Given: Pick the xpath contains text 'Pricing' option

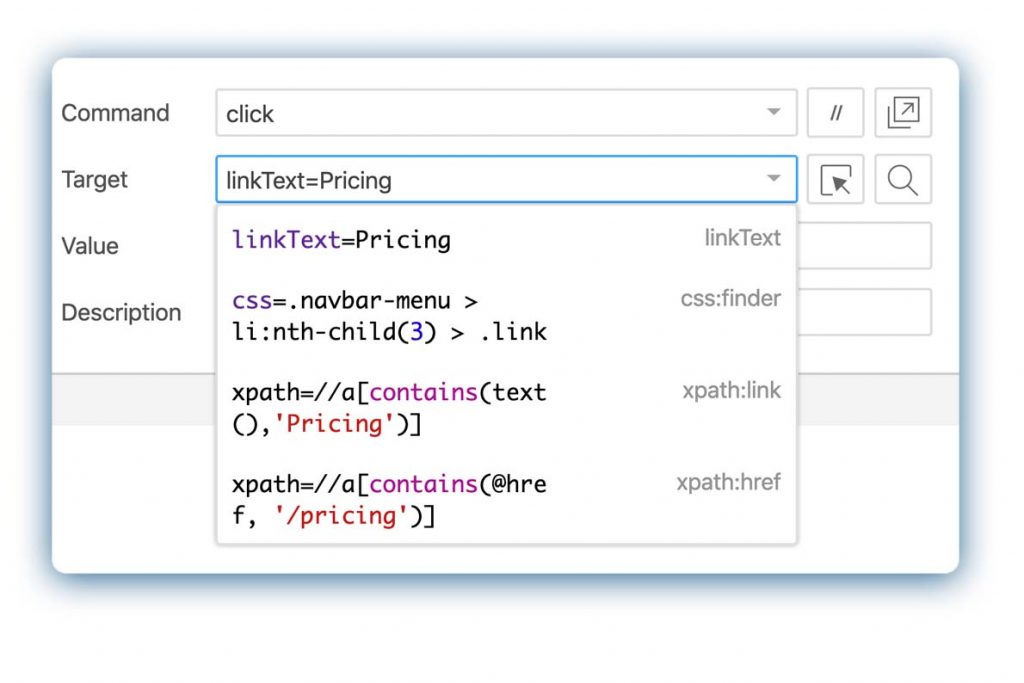Looking at the screenshot, I should point(390,408).
